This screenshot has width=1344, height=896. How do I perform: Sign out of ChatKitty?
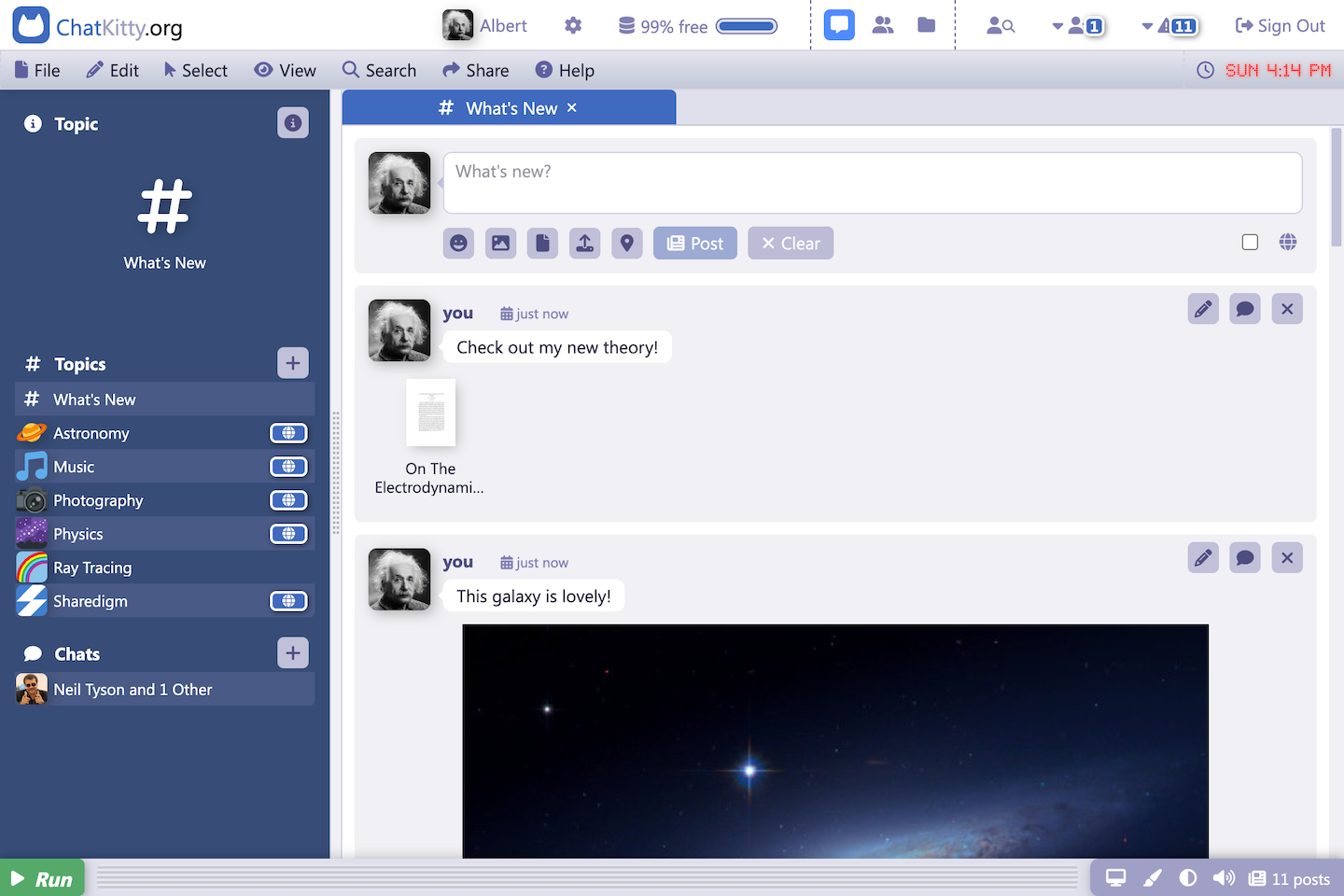click(x=1280, y=25)
